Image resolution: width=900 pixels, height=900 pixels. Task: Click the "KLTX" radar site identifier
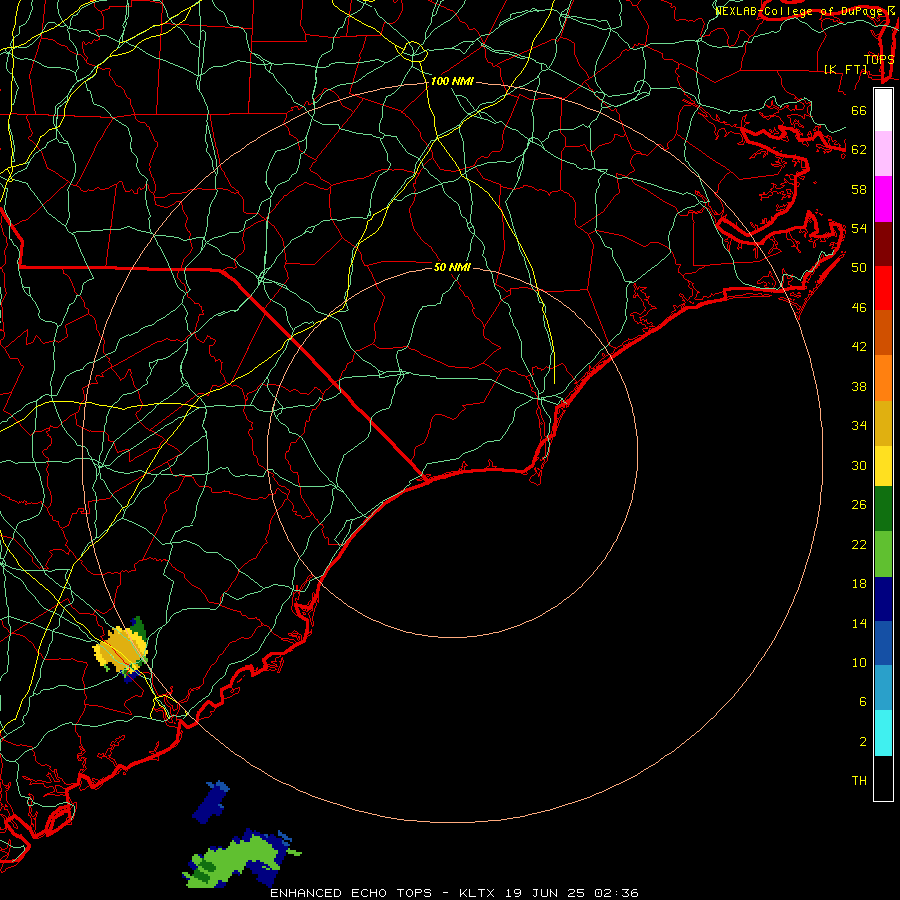(x=479, y=893)
